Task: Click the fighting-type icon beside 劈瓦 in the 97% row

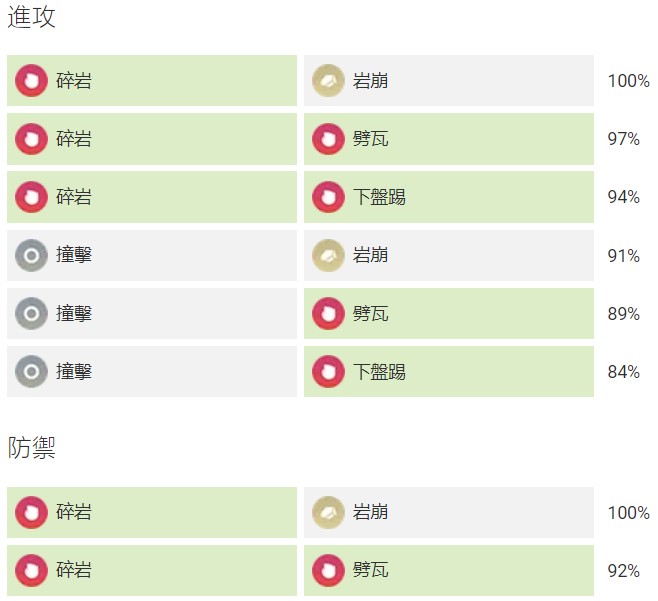Action: tap(328, 139)
